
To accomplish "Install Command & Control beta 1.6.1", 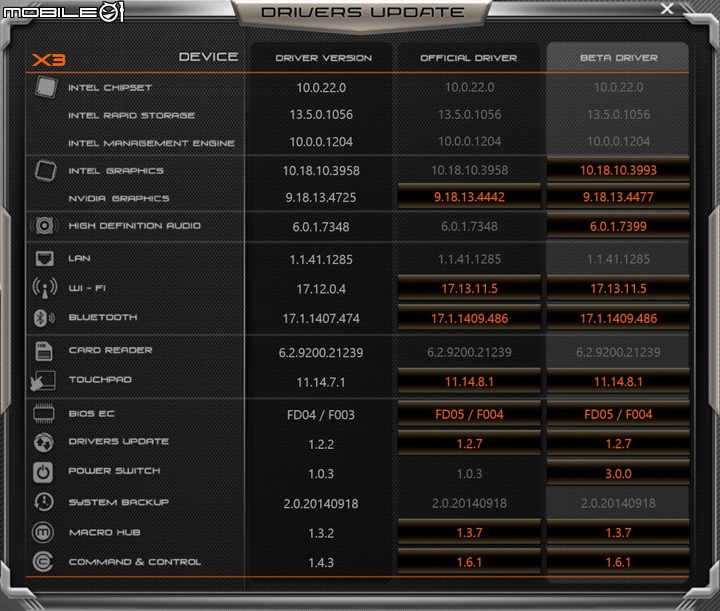I will point(618,562).
